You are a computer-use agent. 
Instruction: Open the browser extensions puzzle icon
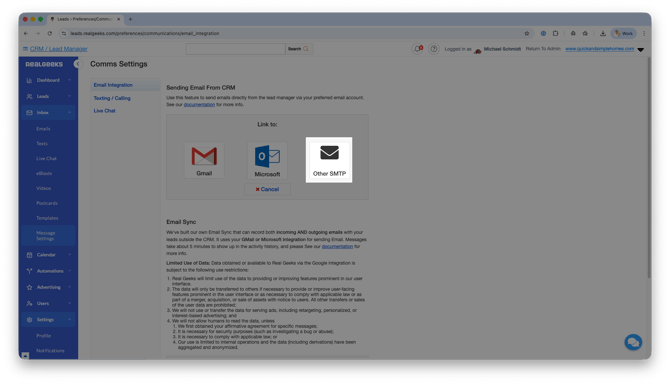click(x=555, y=33)
